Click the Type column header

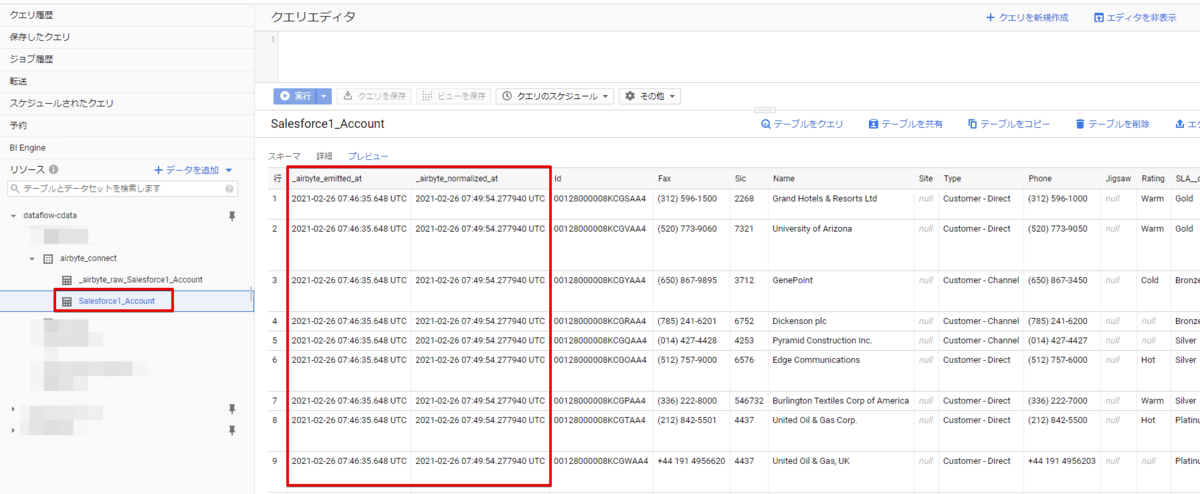point(952,178)
